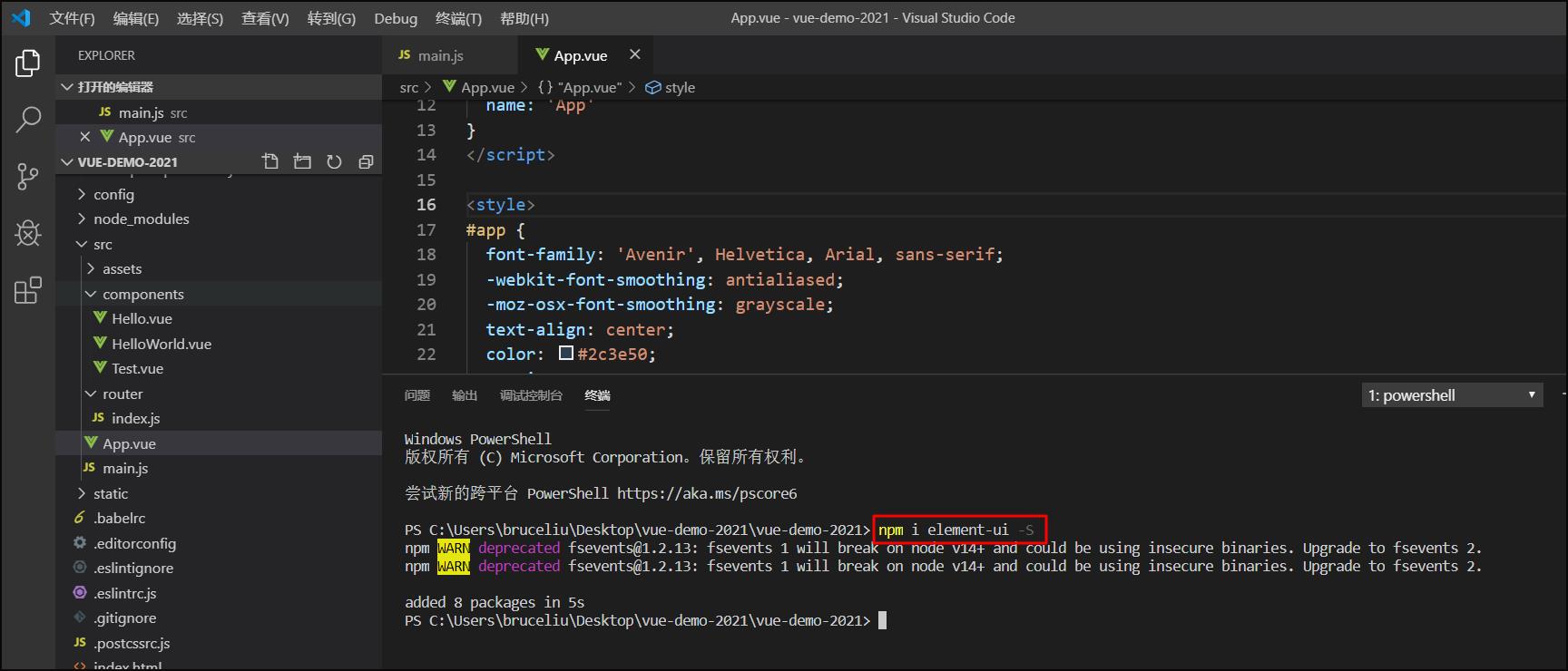Open the 转到(G) menu
The image size is (1568, 671).
(x=331, y=18)
